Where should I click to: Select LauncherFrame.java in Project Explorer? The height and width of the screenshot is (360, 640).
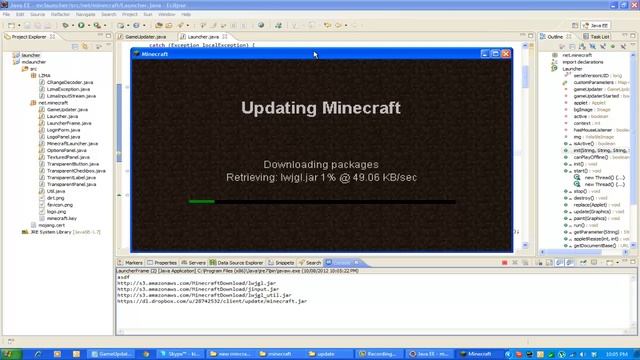(65, 123)
